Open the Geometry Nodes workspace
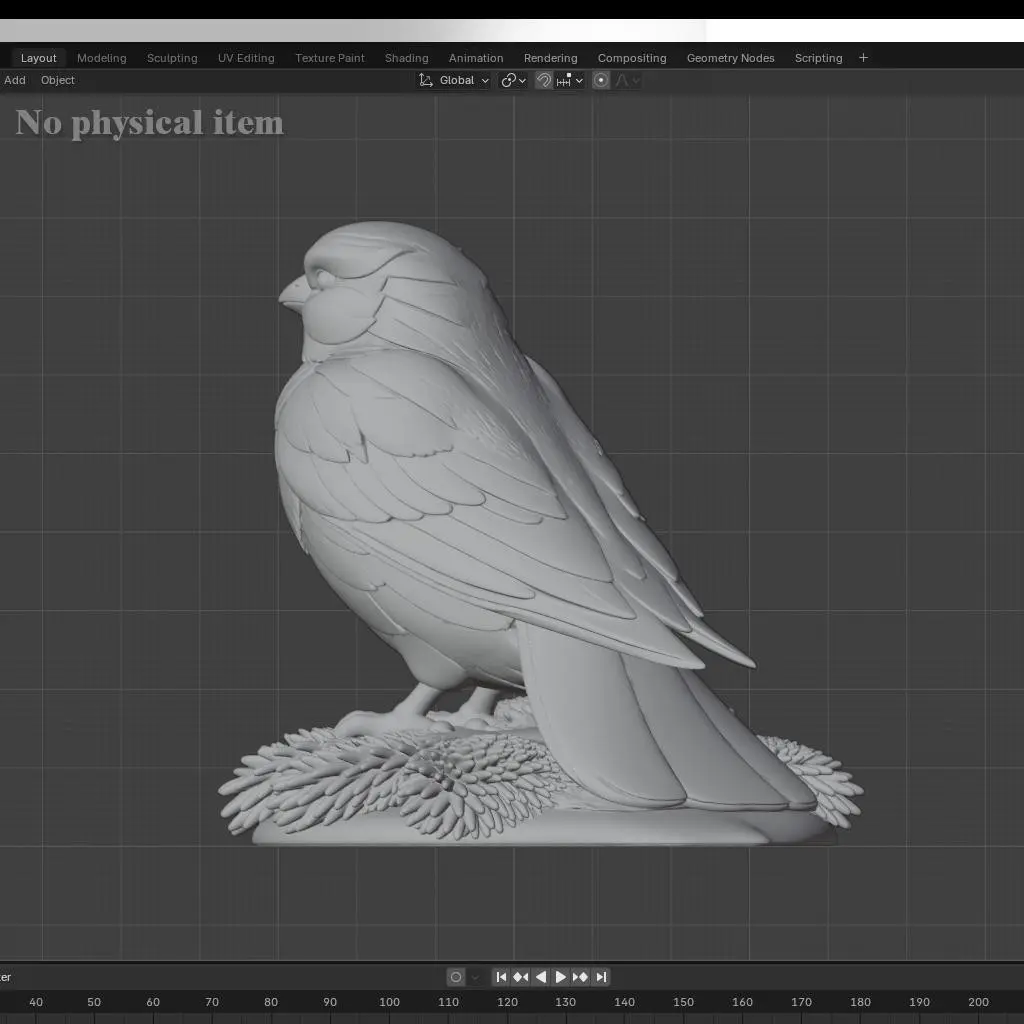The width and height of the screenshot is (1024, 1024). tap(730, 58)
